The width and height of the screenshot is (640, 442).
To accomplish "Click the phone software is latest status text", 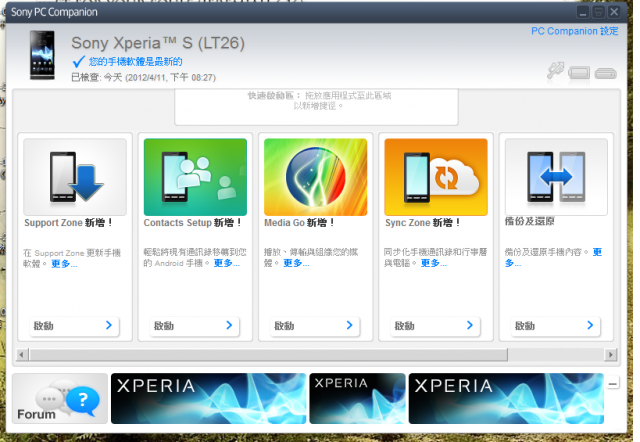I will tap(136, 62).
